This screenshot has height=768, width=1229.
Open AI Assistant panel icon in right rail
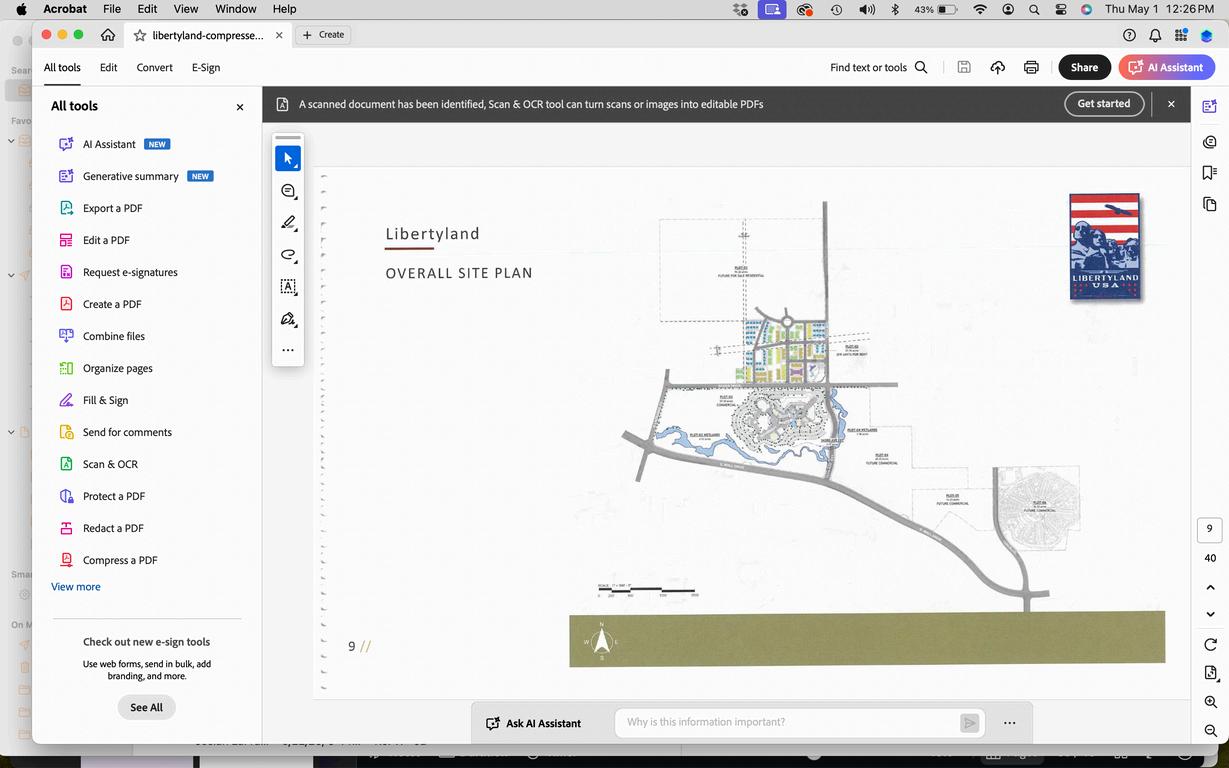pyautogui.click(x=1210, y=106)
